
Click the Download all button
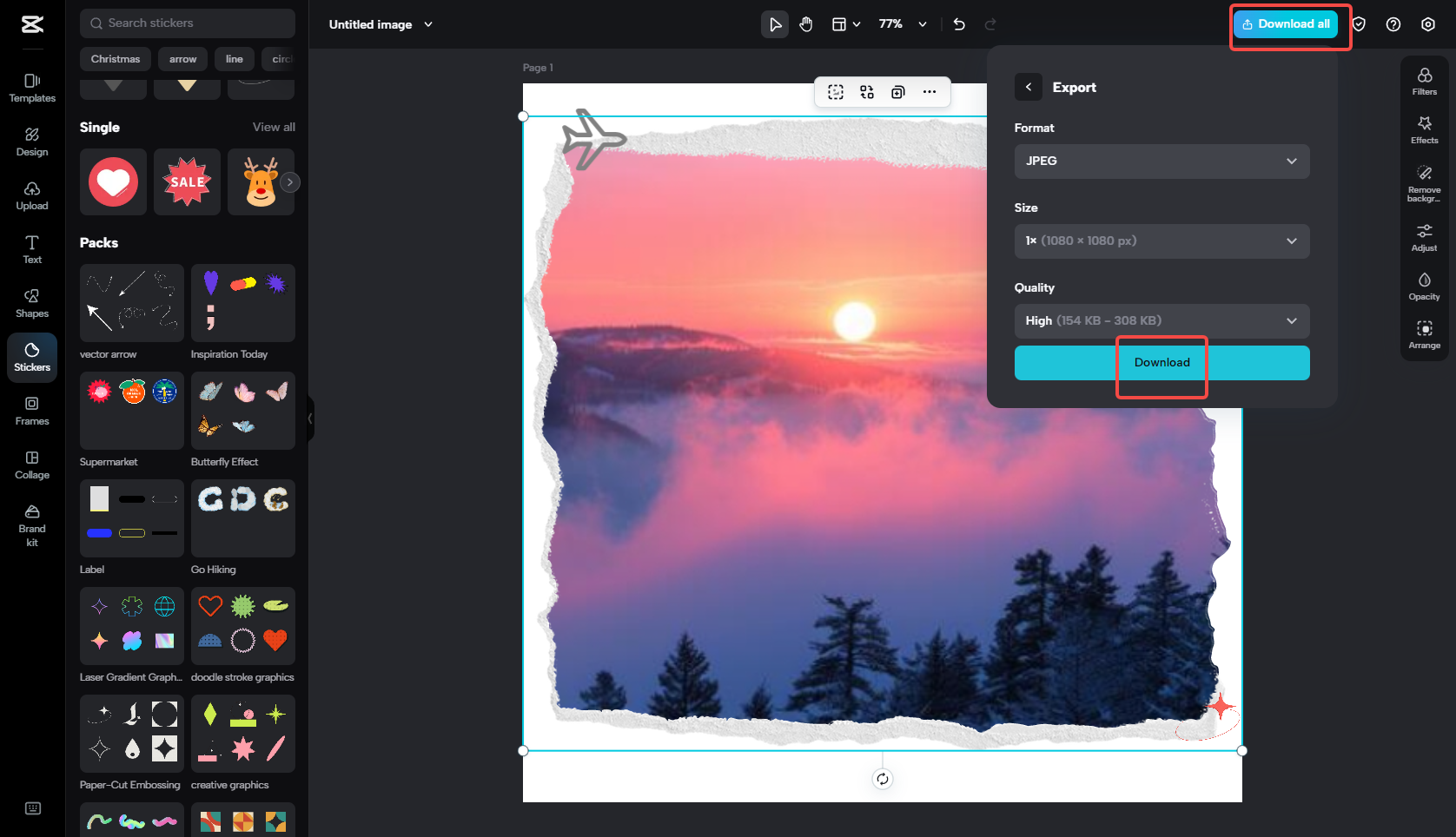1286,23
